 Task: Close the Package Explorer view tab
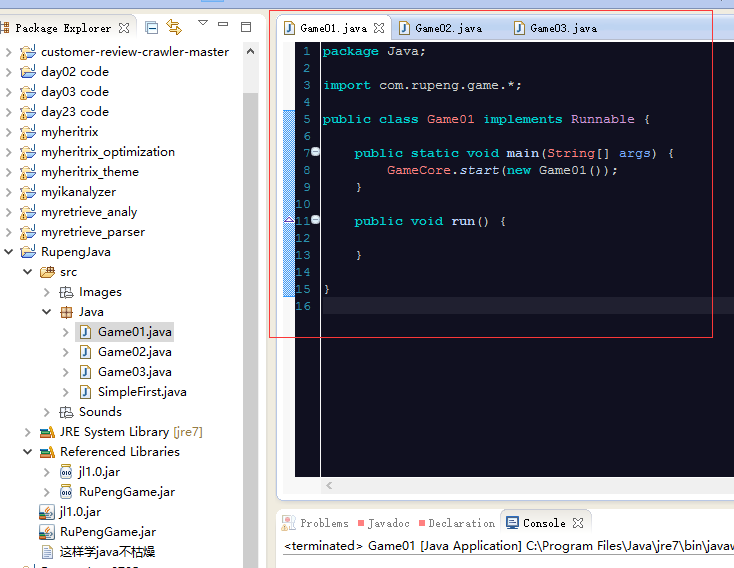click(x=124, y=28)
